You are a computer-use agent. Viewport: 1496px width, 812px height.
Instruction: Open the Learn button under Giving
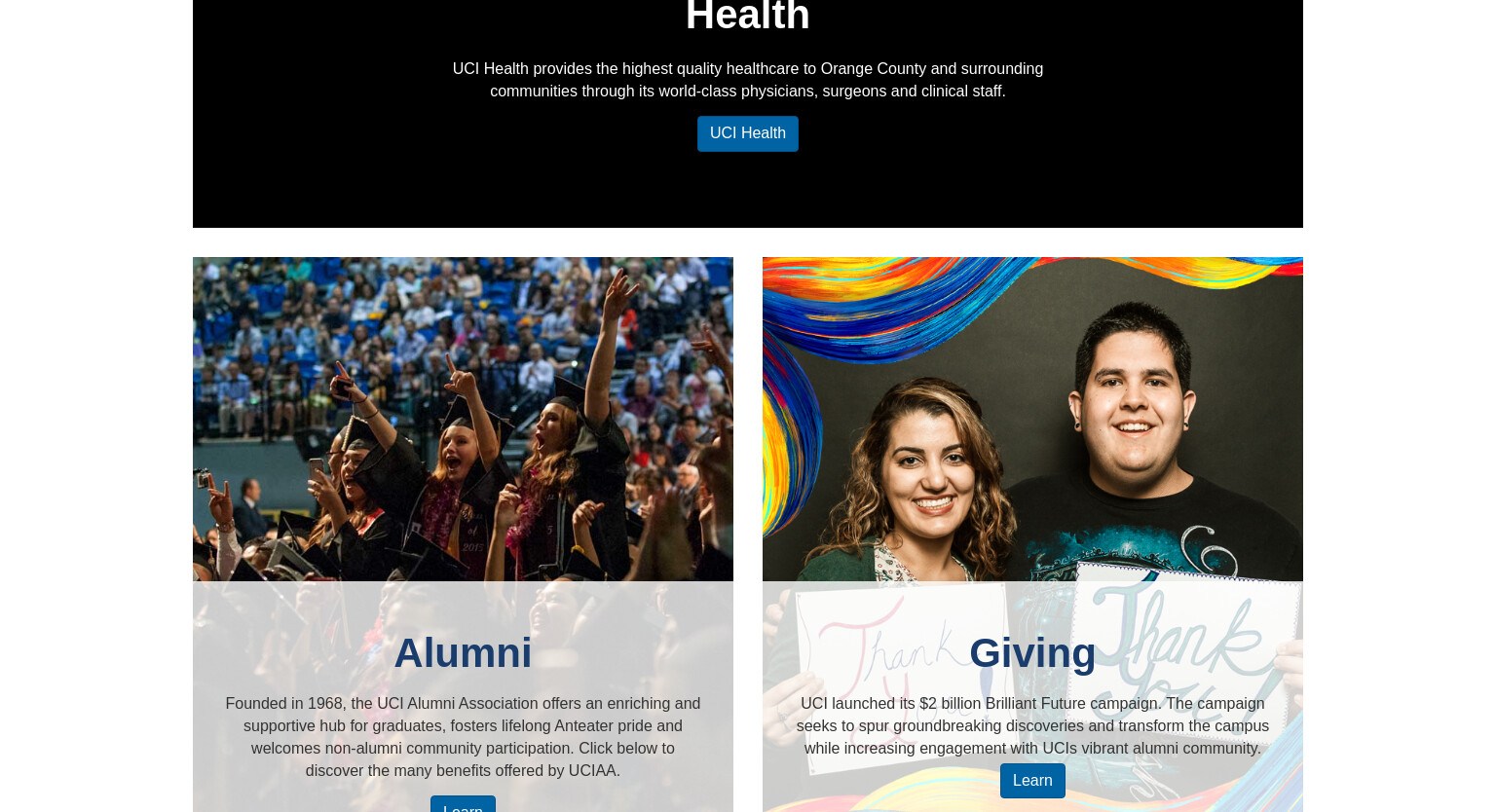[1032, 781]
